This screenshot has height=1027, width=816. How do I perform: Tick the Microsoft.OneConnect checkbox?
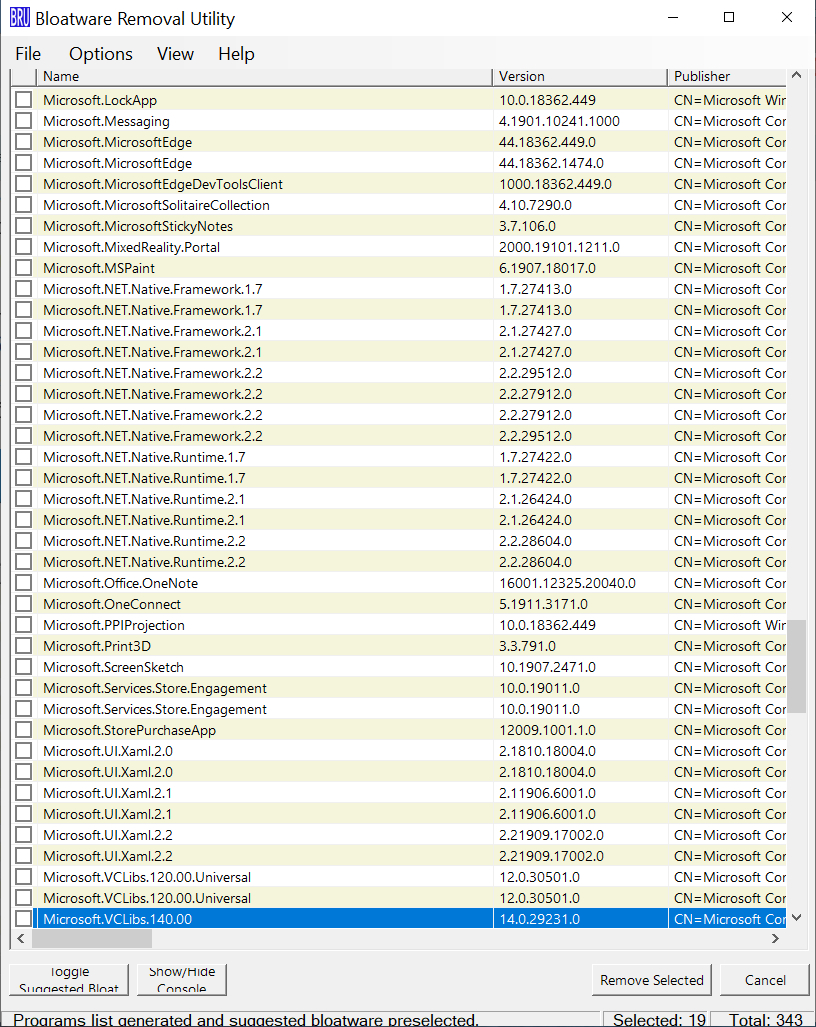point(24,603)
